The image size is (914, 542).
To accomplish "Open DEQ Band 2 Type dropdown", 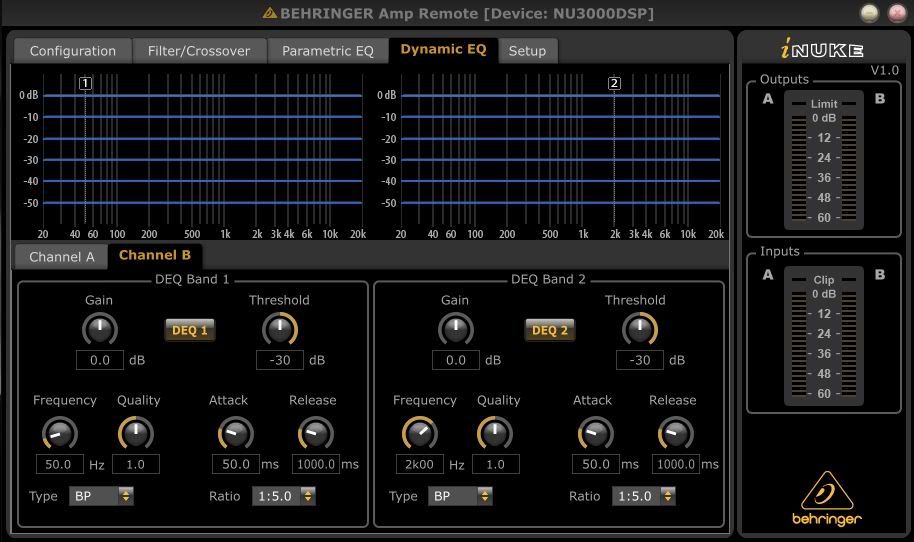I will pyautogui.click(x=460, y=496).
